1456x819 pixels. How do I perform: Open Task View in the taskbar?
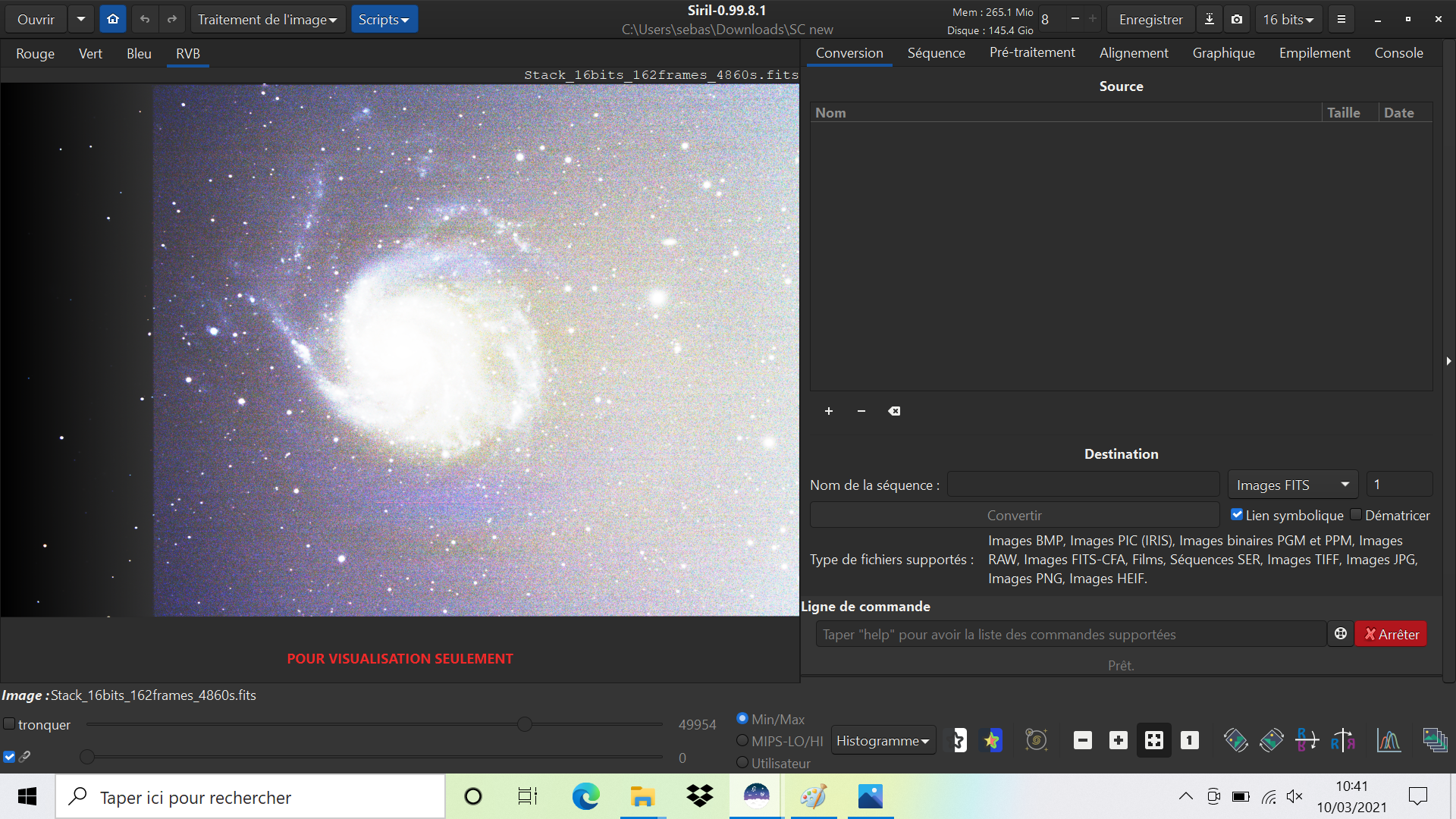click(x=528, y=796)
